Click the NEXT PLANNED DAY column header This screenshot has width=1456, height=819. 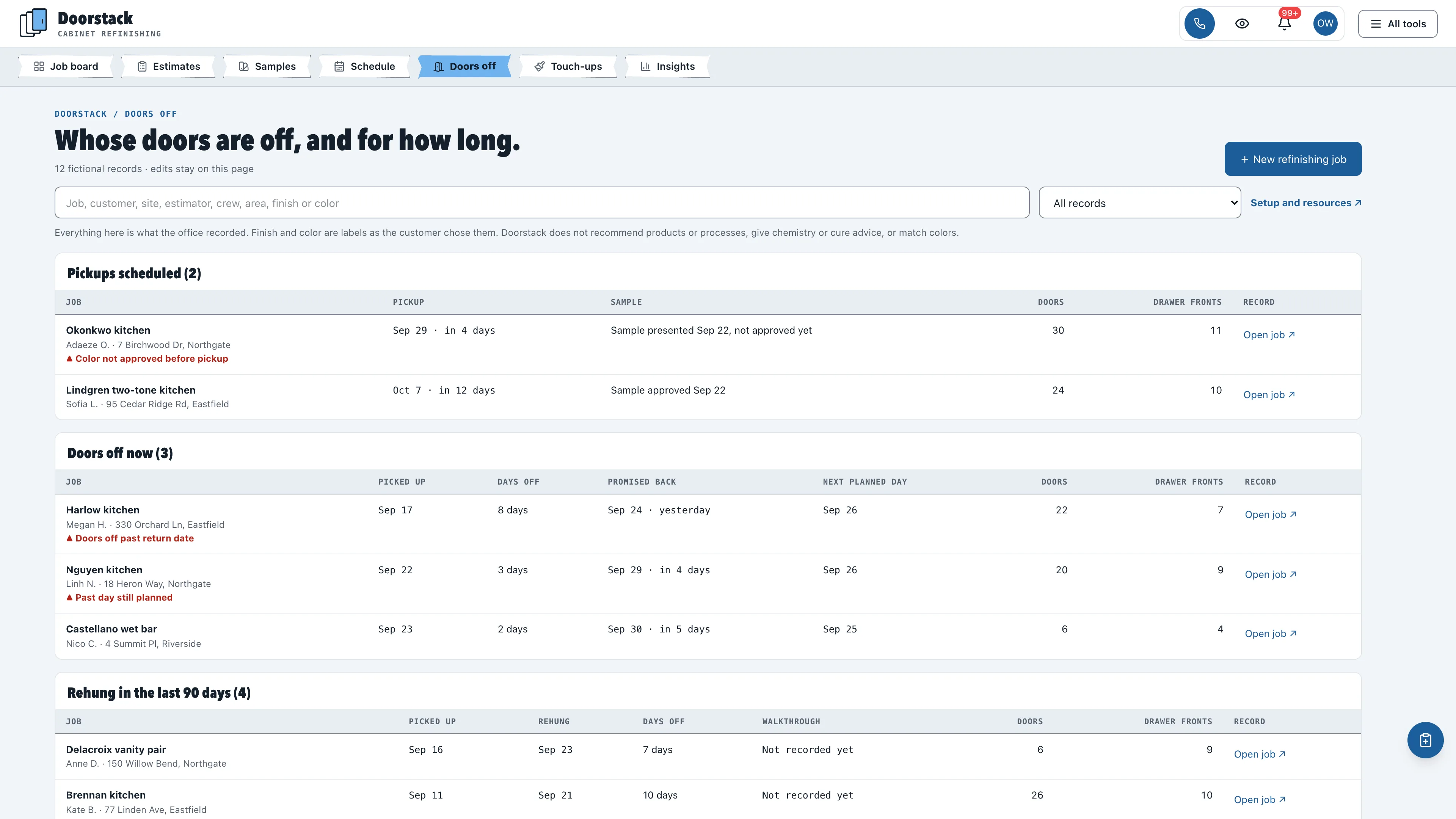pyautogui.click(x=865, y=482)
